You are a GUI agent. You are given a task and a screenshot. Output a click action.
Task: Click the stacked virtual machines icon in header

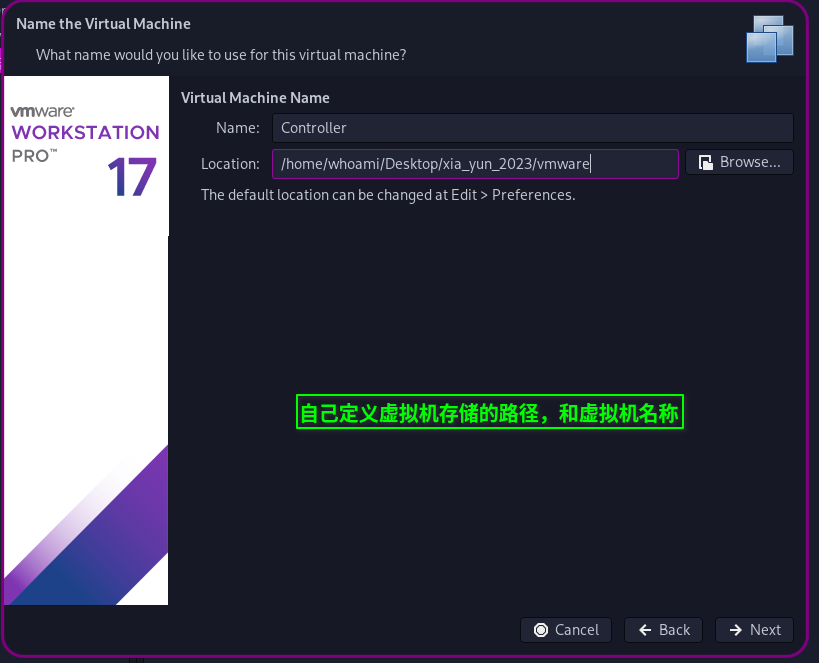click(769, 38)
